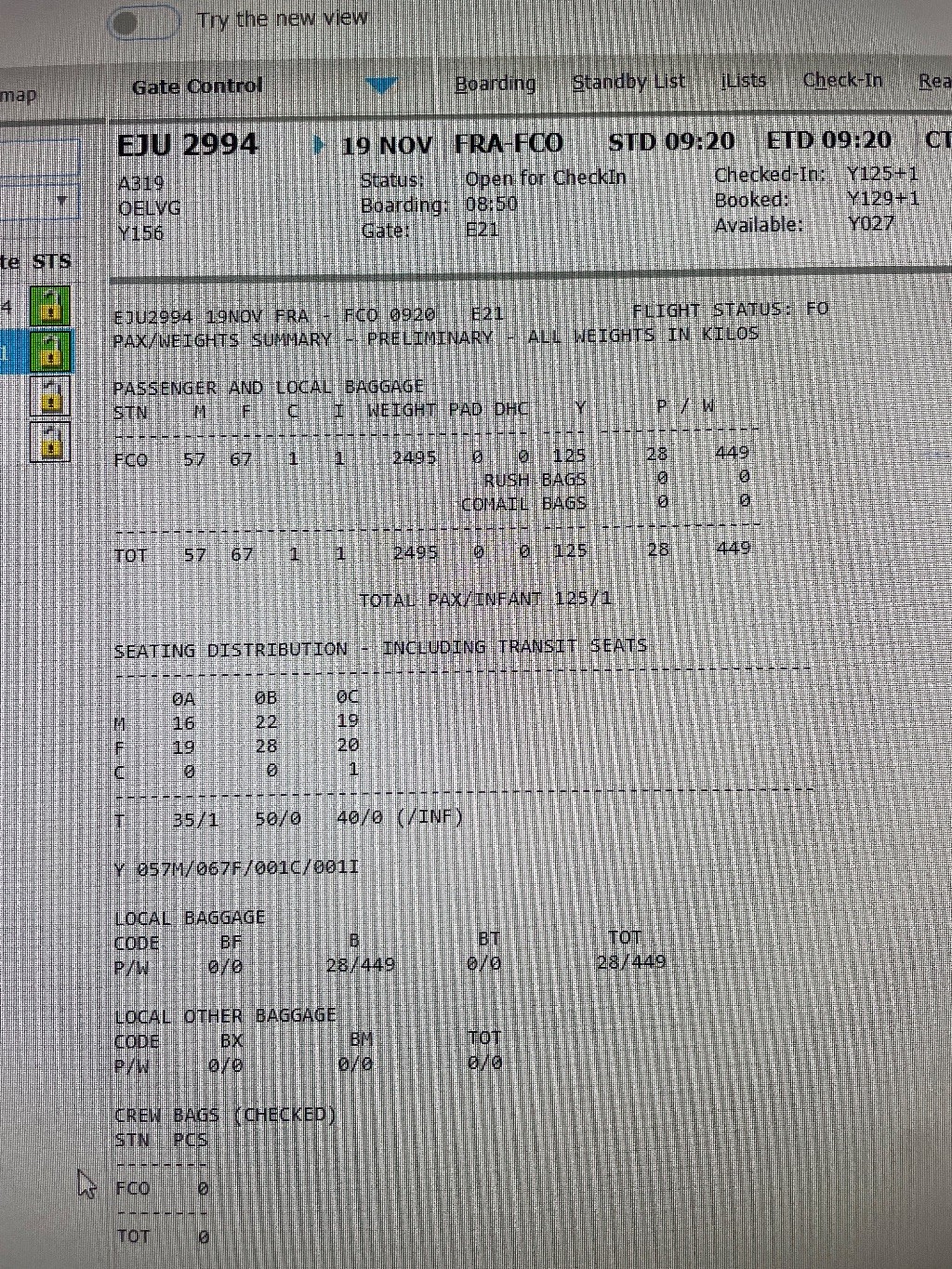Image resolution: width=952 pixels, height=1269 pixels.
Task: Switch to the map tab
Action: coord(19,95)
